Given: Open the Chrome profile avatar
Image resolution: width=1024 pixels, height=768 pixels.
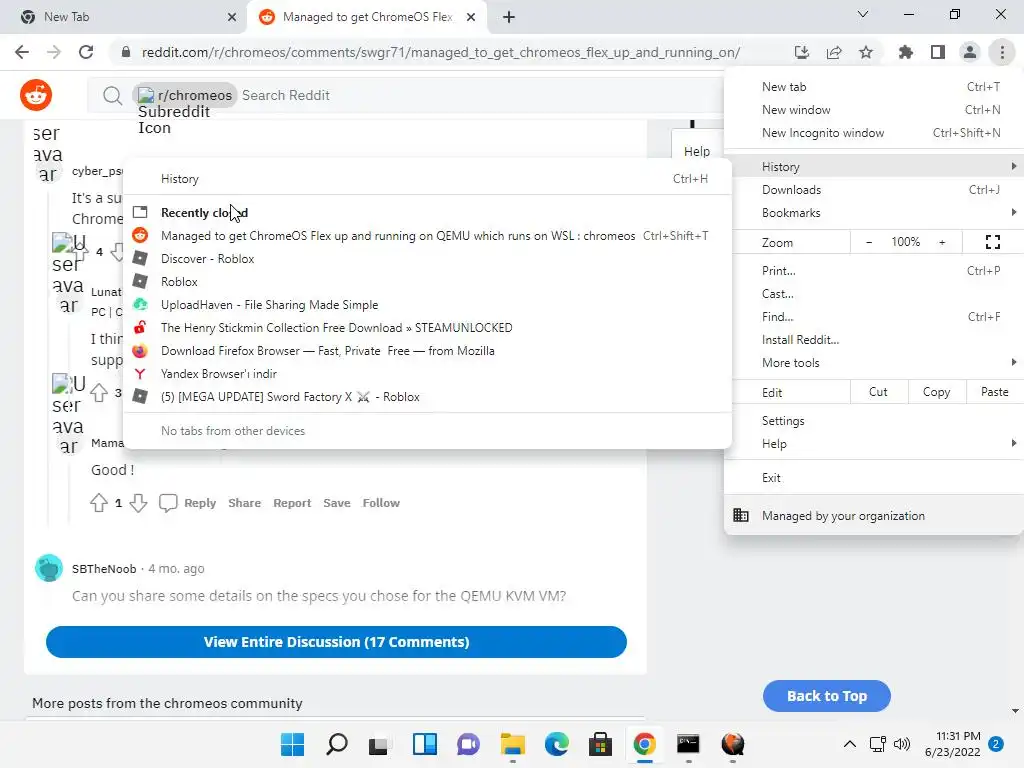Looking at the screenshot, I should pos(970,52).
